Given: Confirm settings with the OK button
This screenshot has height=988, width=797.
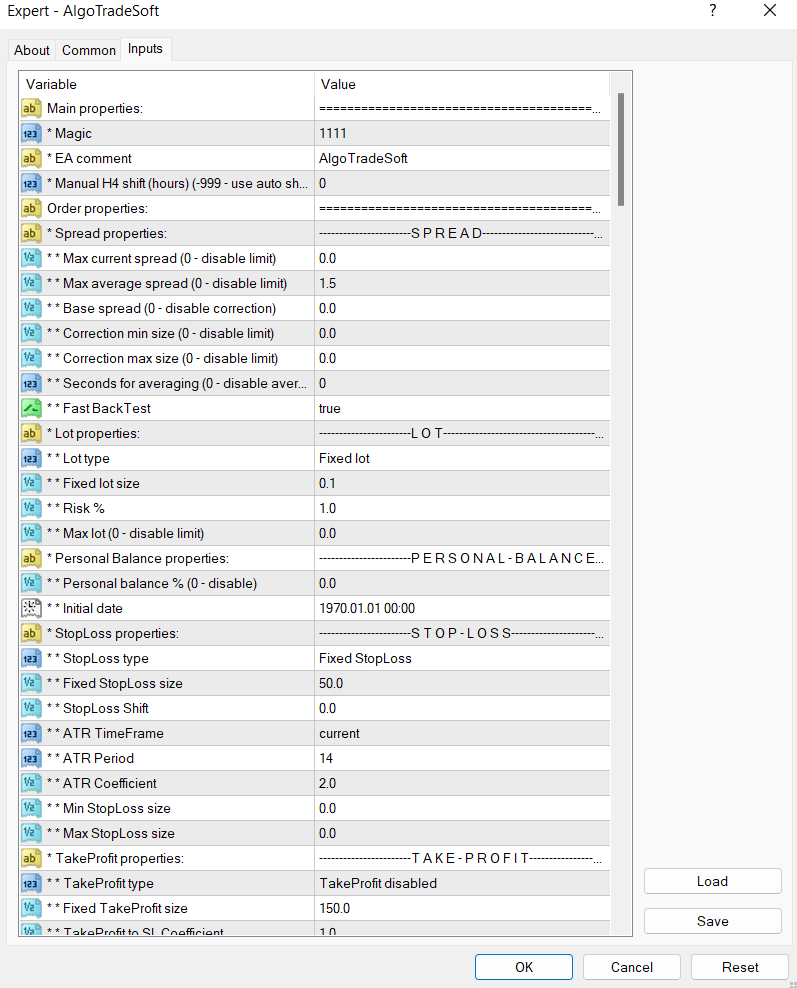Looking at the screenshot, I should (x=523, y=967).
